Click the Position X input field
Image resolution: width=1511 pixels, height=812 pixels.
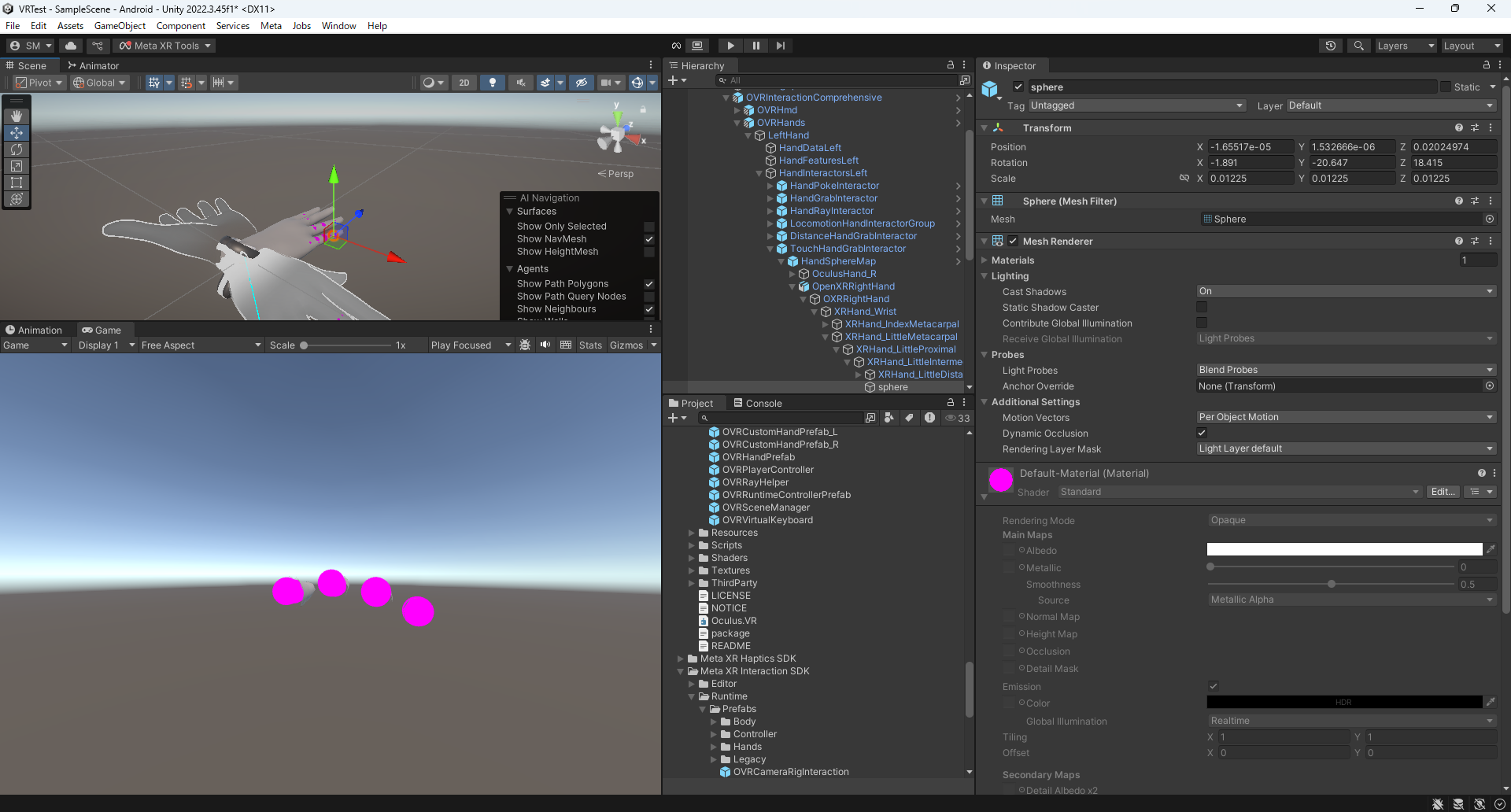[x=1250, y=147]
